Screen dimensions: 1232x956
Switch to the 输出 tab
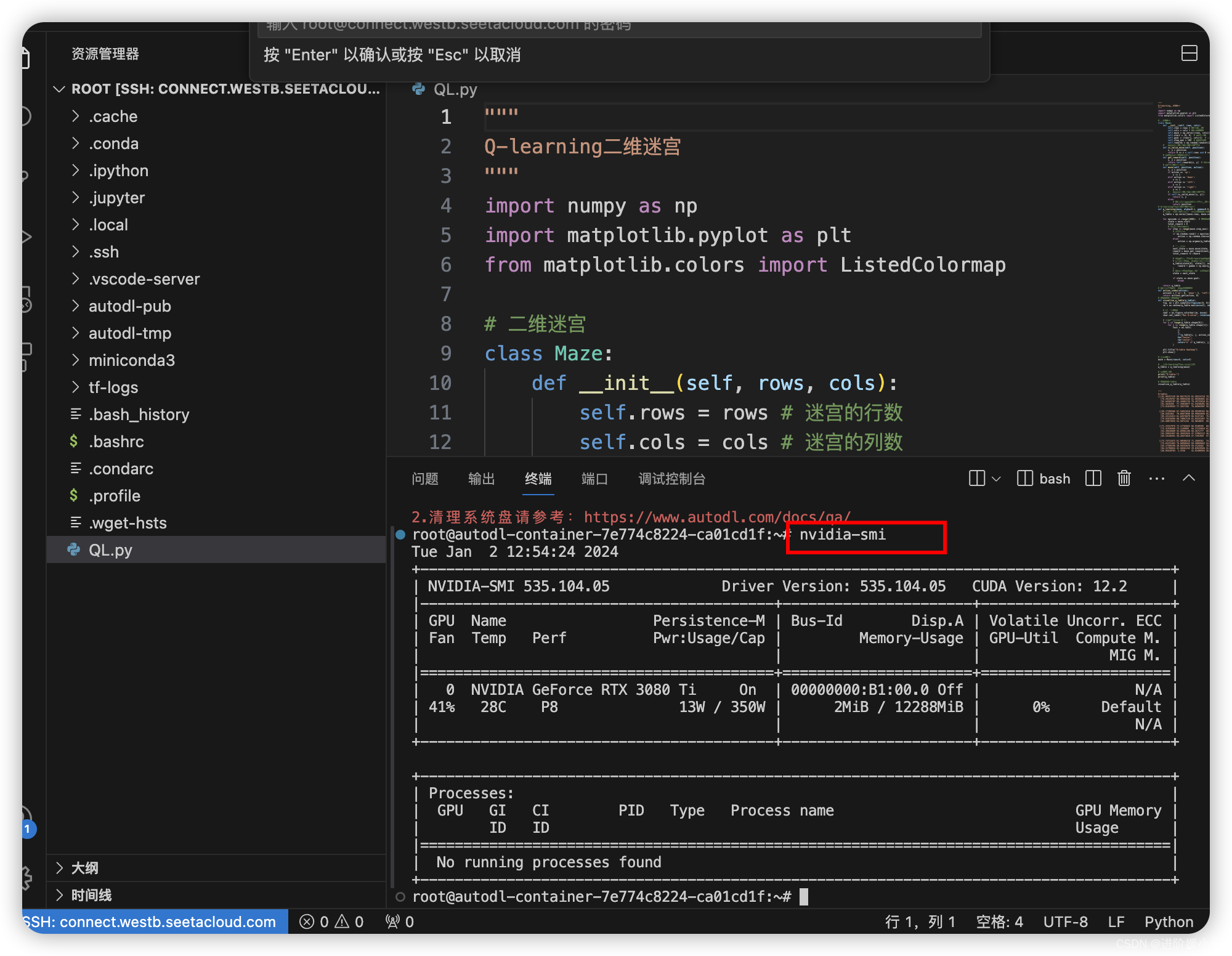click(x=482, y=479)
